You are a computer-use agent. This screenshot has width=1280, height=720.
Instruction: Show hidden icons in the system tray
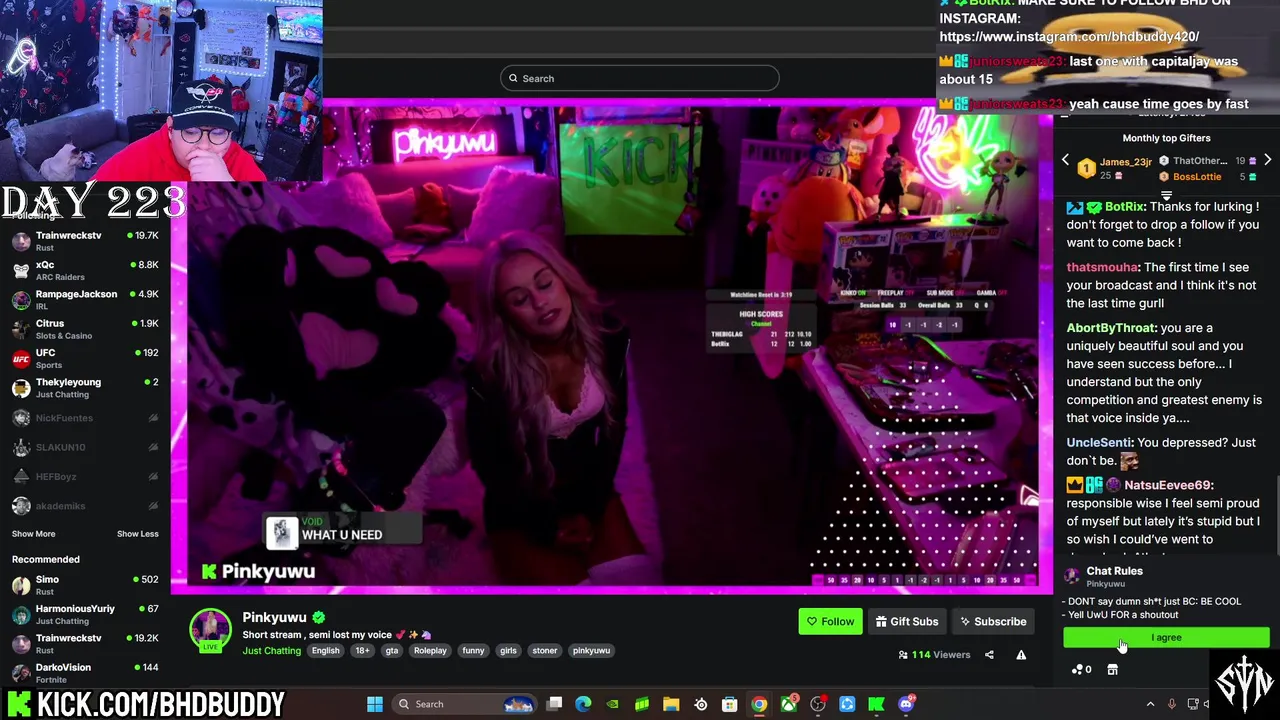click(1150, 704)
